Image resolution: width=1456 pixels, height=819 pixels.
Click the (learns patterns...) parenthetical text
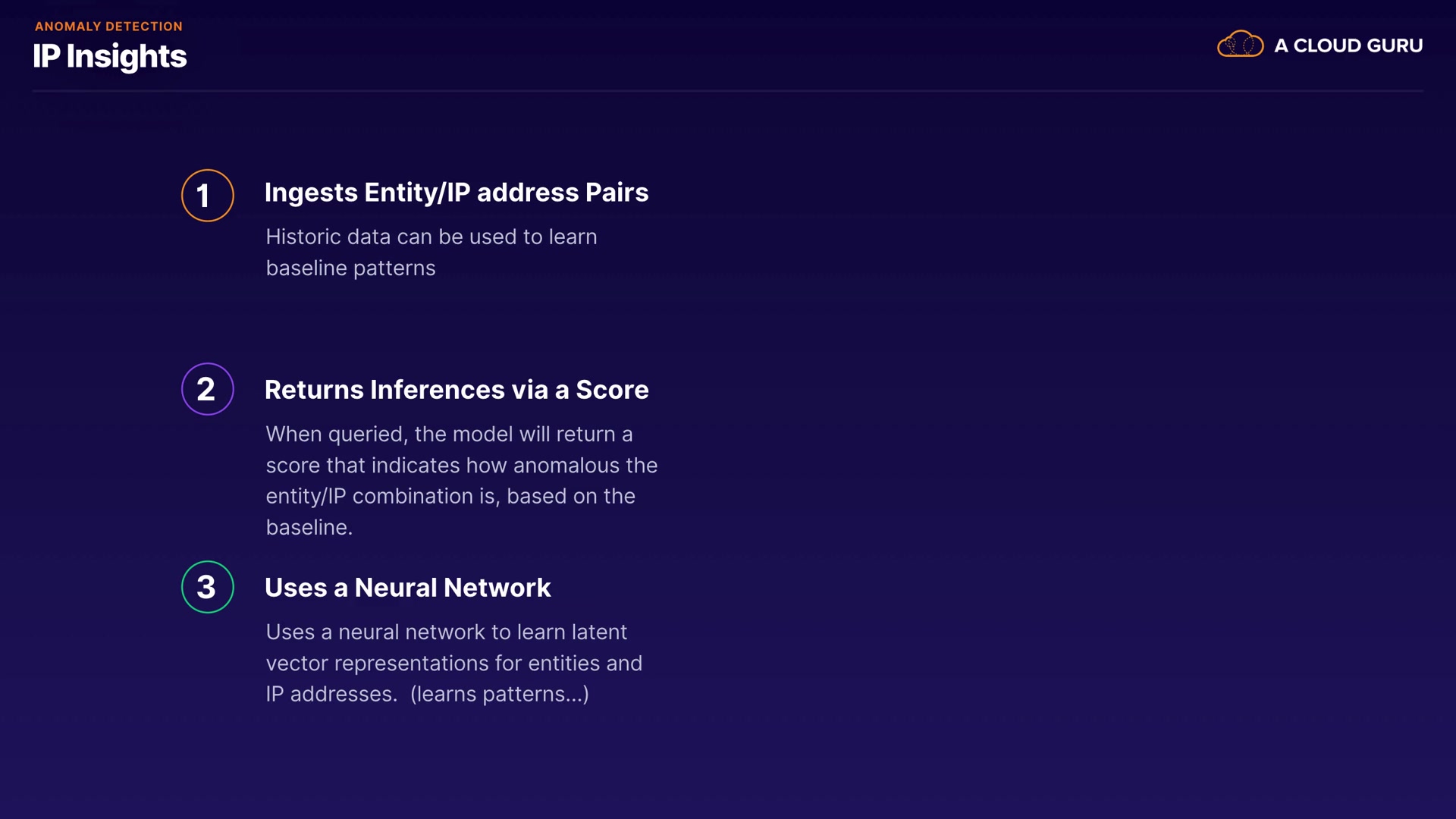[x=499, y=694]
